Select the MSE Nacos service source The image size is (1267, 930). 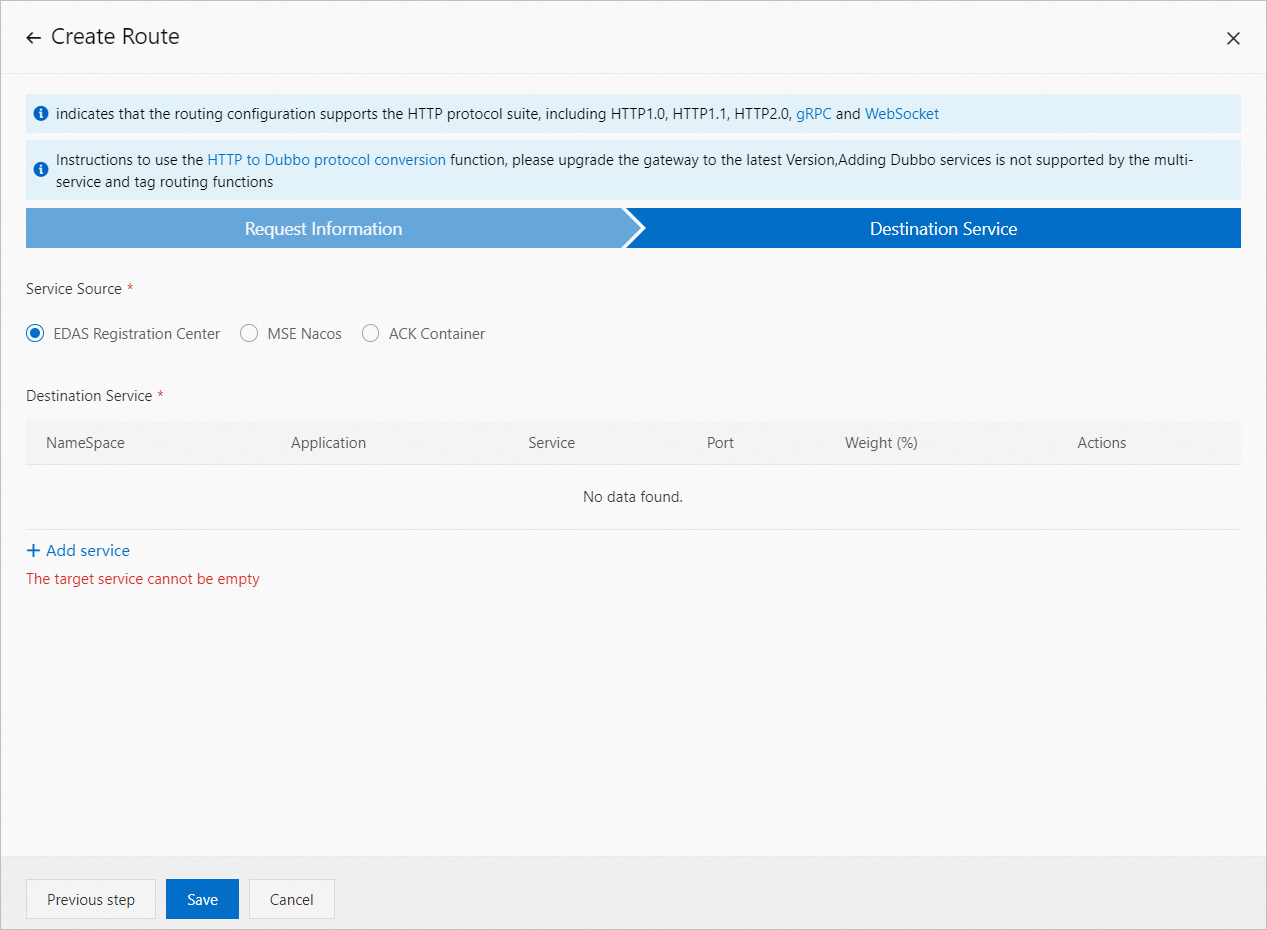(249, 333)
